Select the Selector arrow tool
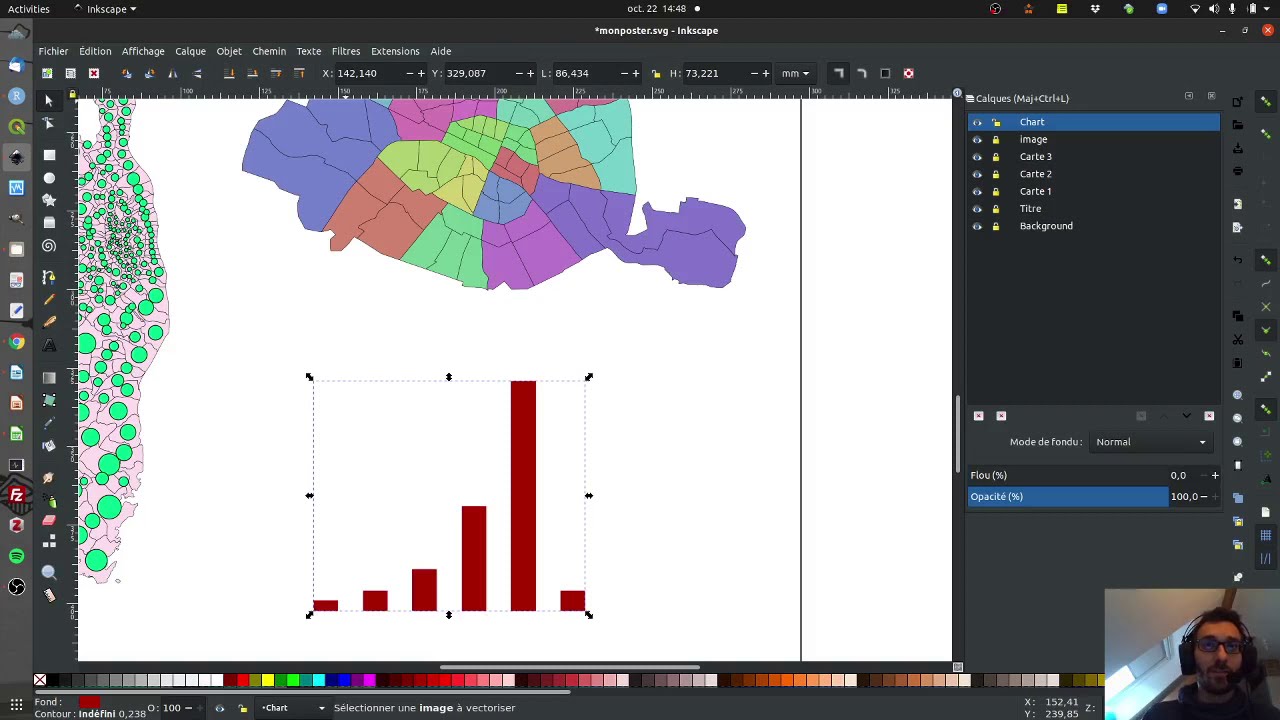This screenshot has height=720, width=1280. point(49,101)
